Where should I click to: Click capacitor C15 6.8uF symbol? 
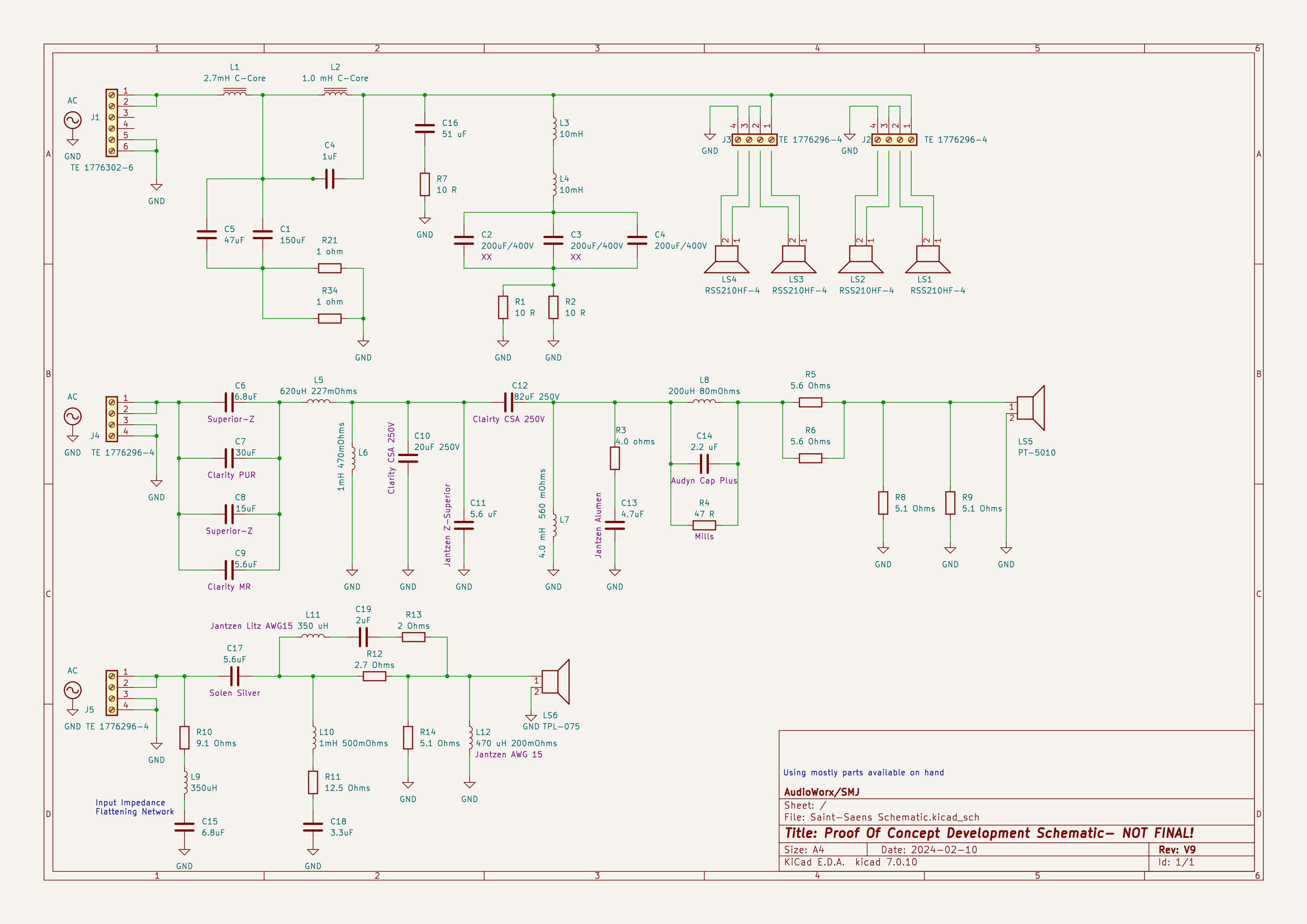point(184,827)
